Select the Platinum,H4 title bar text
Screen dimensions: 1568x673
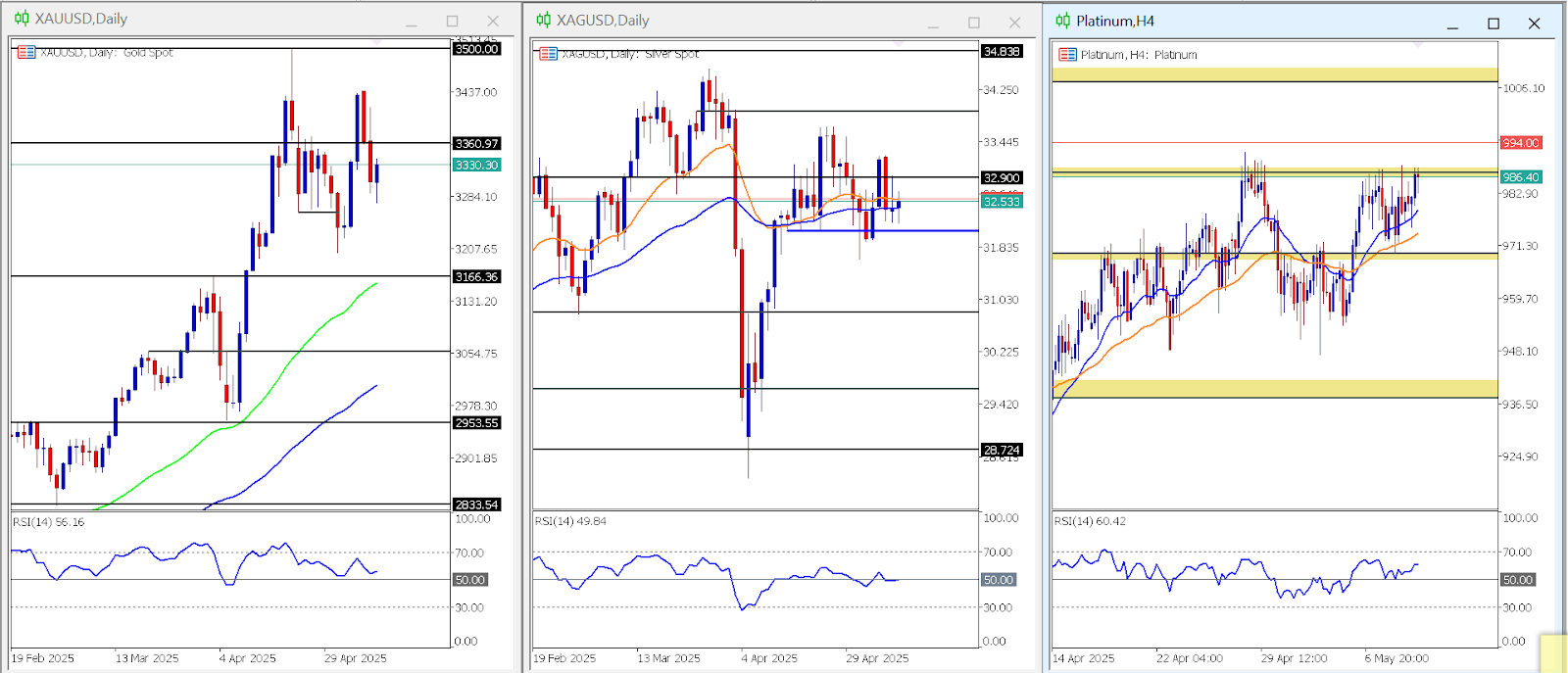tap(1115, 21)
